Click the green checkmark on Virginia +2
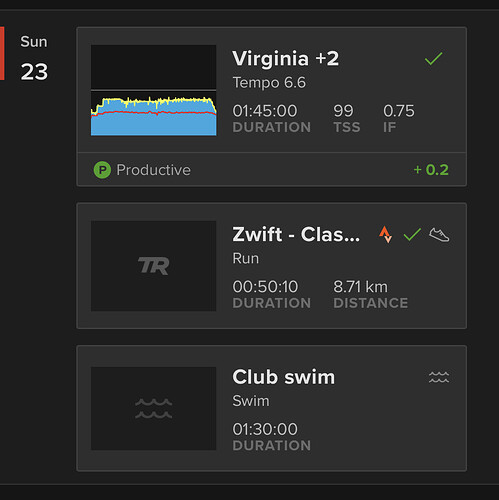 point(433,59)
